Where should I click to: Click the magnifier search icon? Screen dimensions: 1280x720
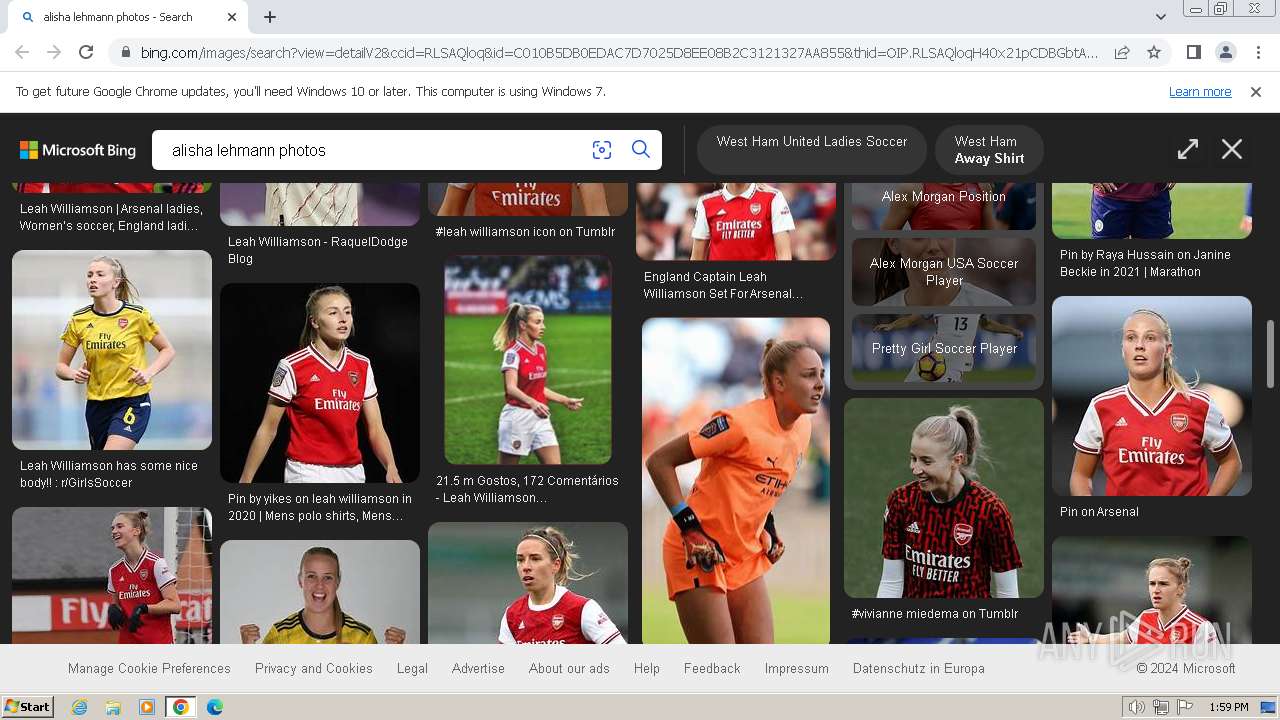coord(641,150)
